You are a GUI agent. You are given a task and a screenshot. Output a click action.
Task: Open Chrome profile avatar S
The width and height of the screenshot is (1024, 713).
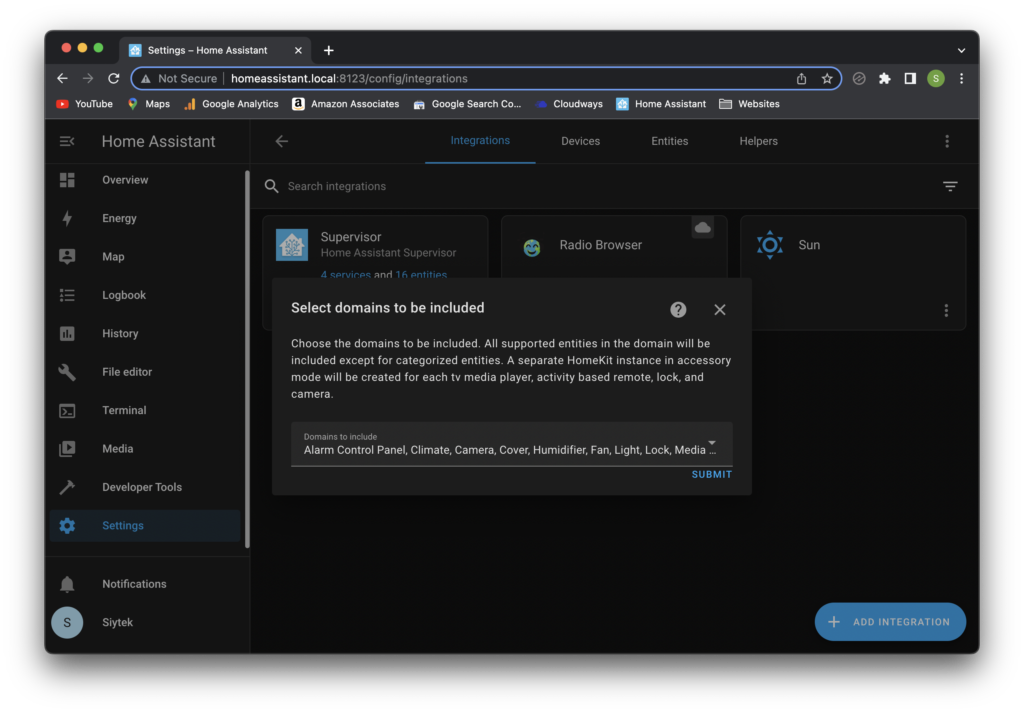[x=936, y=78]
